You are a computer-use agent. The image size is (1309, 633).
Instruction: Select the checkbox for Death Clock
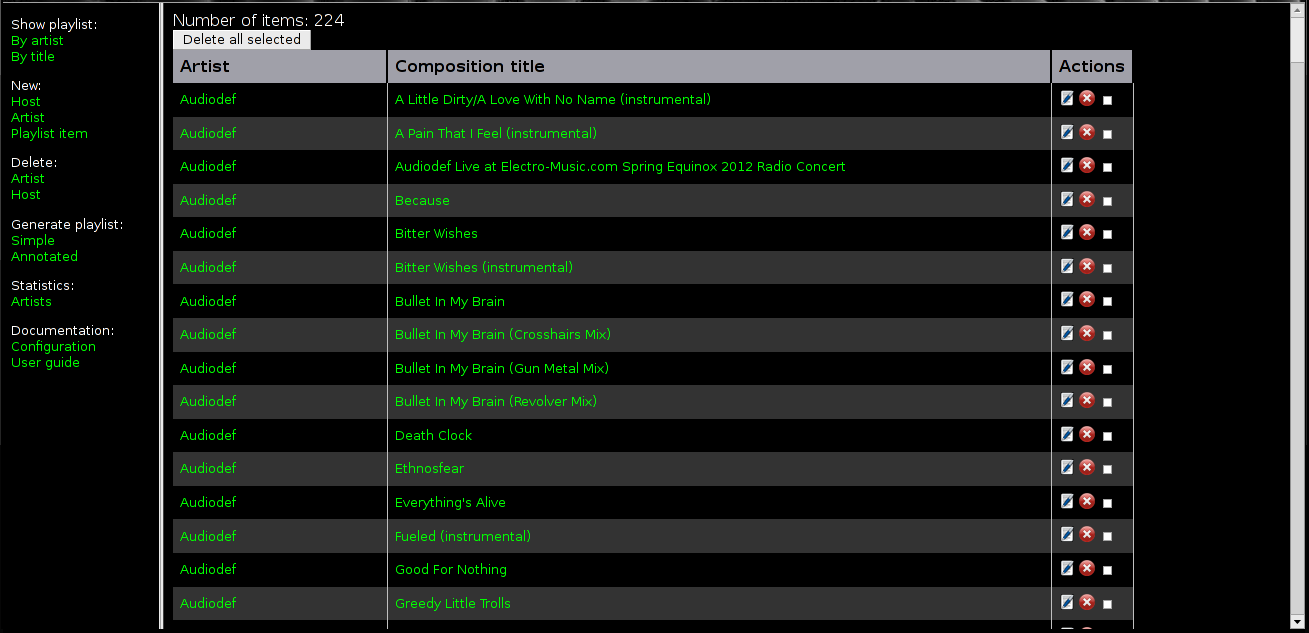1107,434
